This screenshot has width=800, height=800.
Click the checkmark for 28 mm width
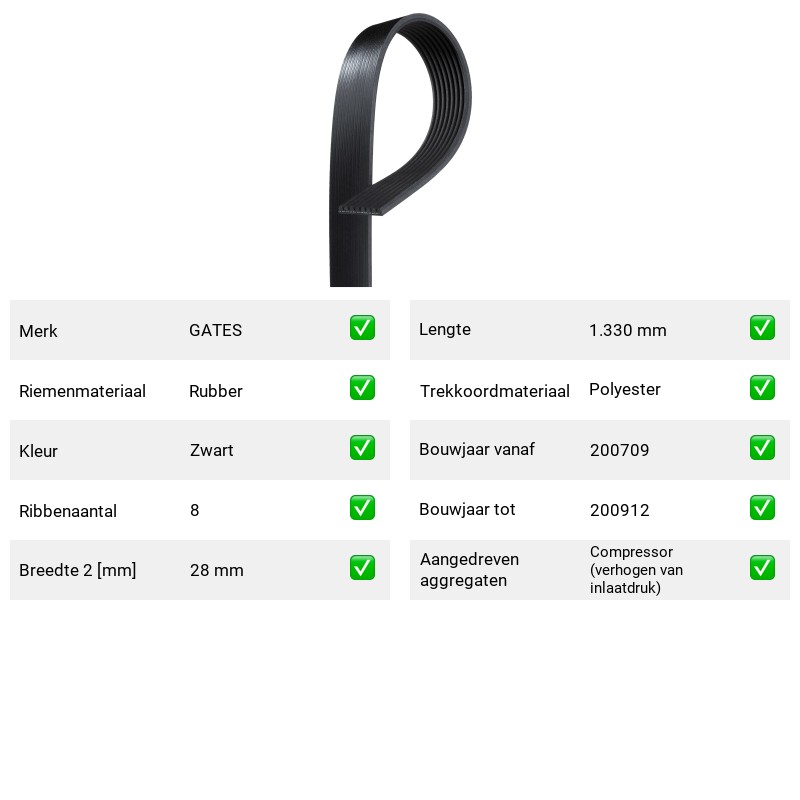tap(362, 568)
